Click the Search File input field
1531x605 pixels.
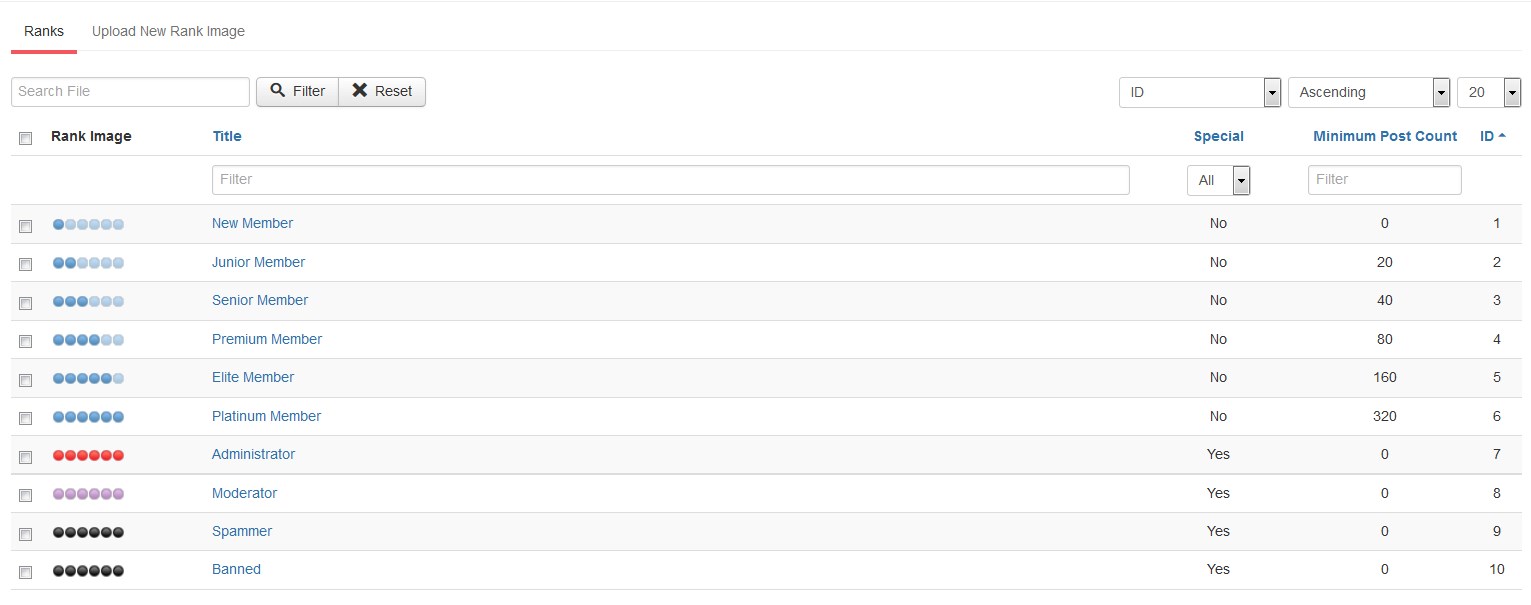pyautogui.click(x=130, y=91)
